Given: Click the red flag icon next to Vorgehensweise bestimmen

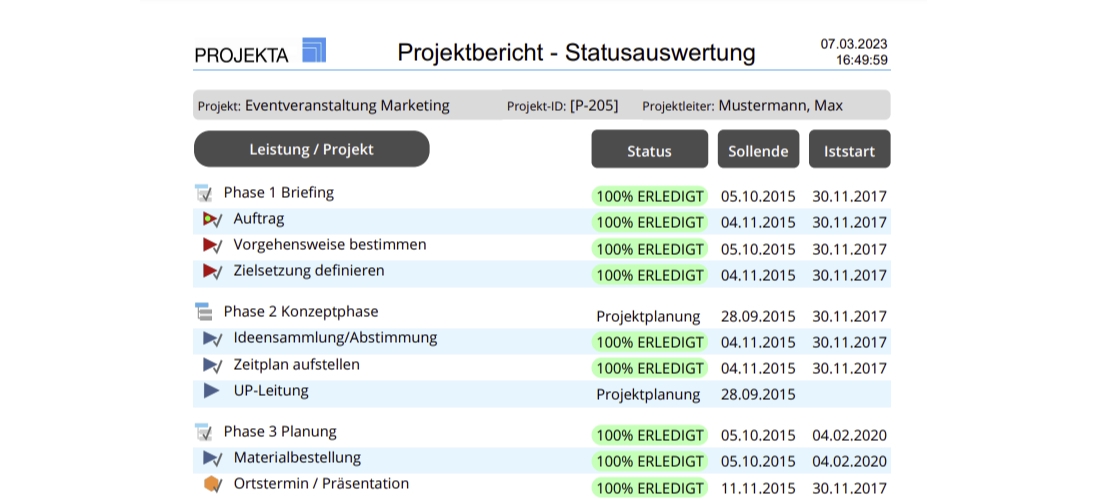Looking at the screenshot, I should [212, 245].
